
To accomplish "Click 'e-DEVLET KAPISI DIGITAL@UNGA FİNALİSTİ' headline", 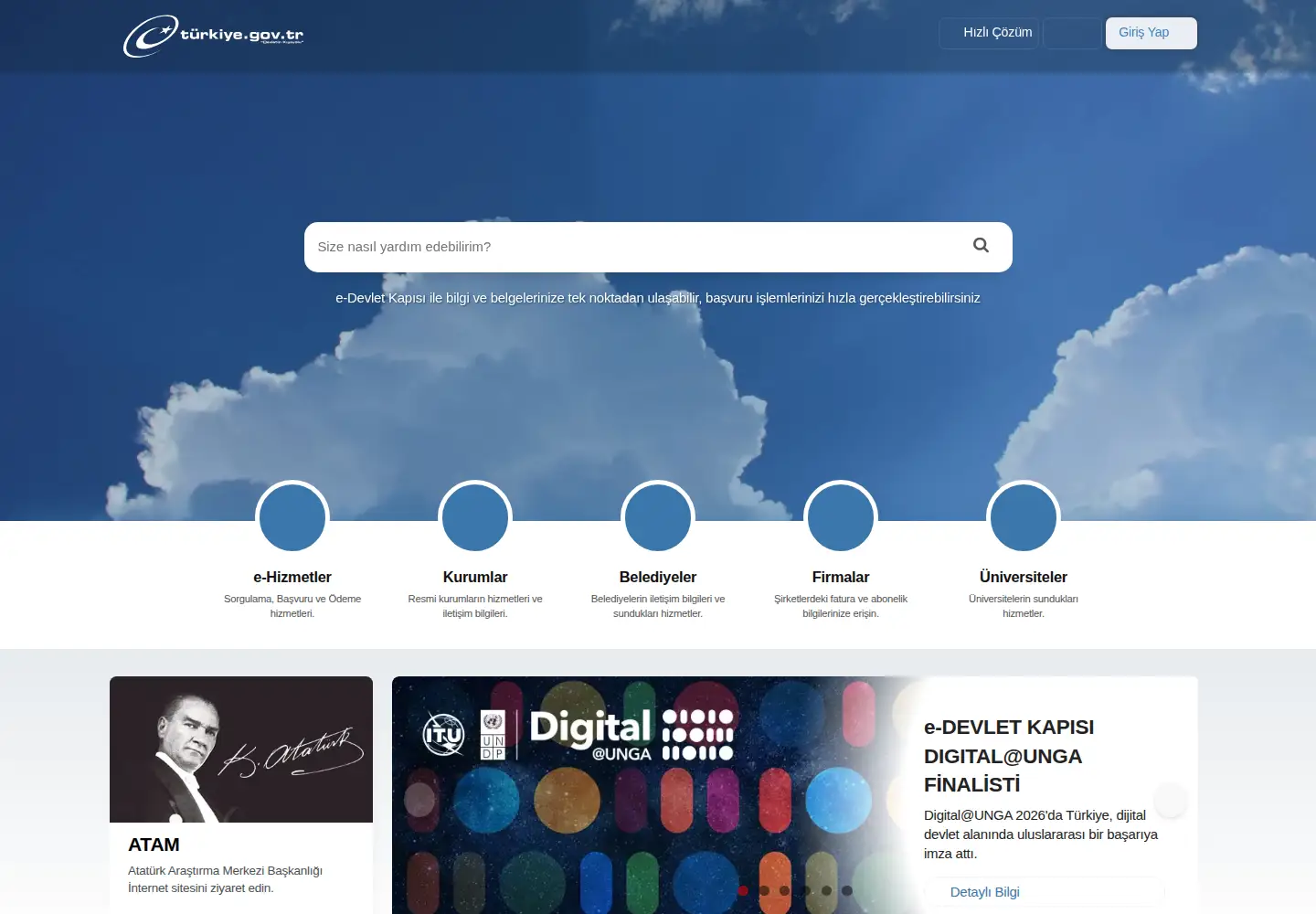I will [1009, 756].
